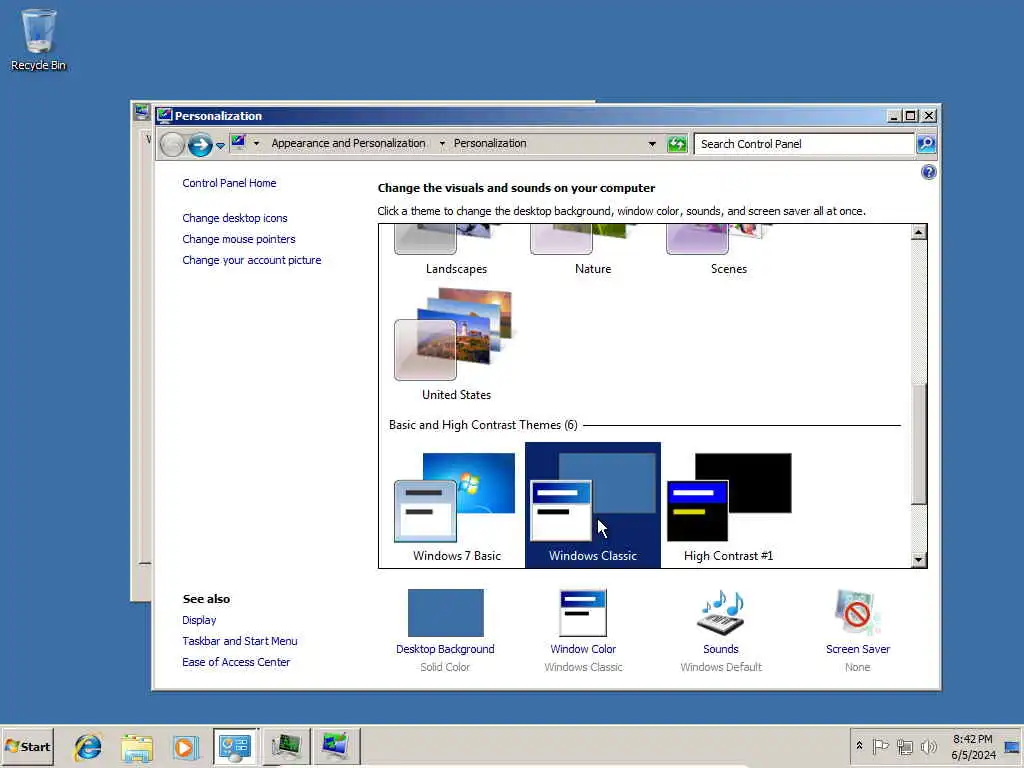Expand the arrow after Appearance and Personalization

pyautogui.click(x=442, y=144)
